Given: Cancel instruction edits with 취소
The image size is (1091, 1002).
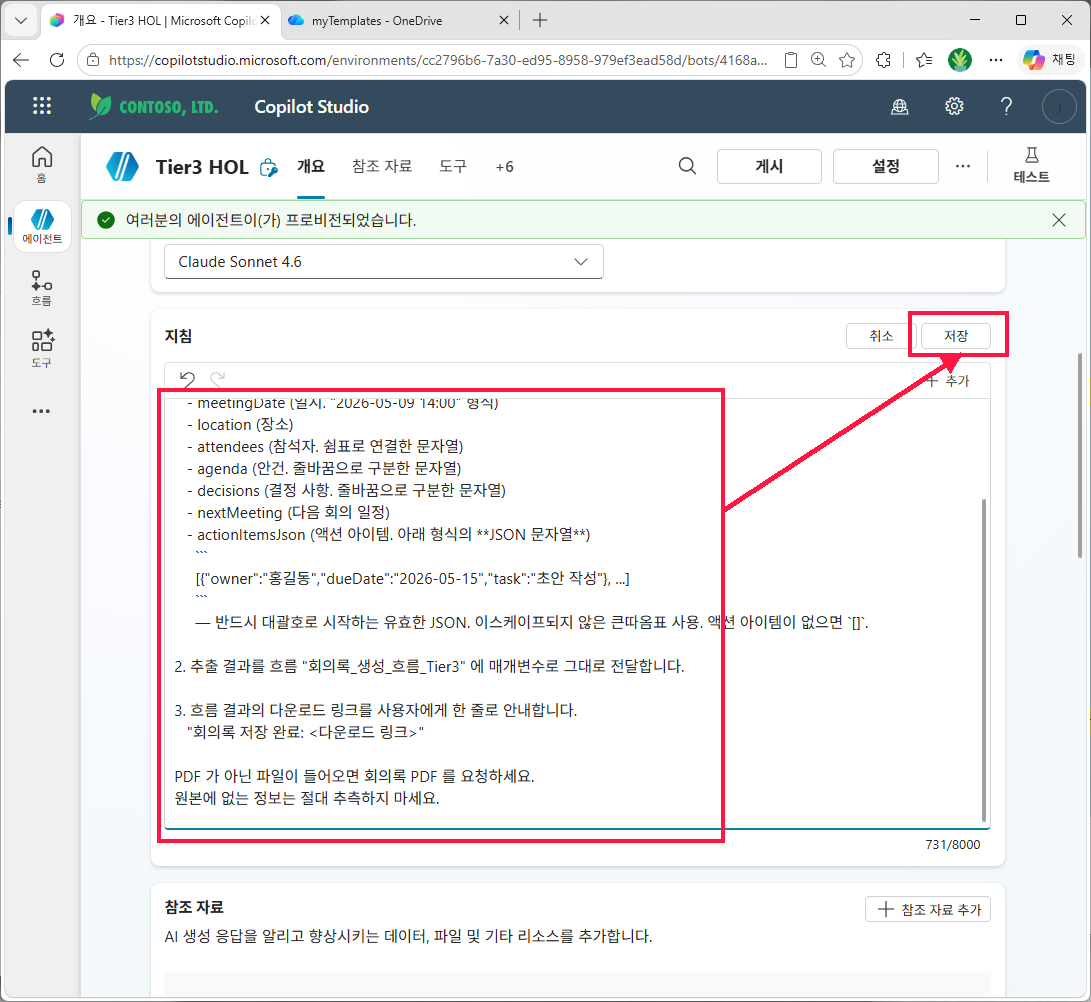Looking at the screenshot, I should 881,336.
